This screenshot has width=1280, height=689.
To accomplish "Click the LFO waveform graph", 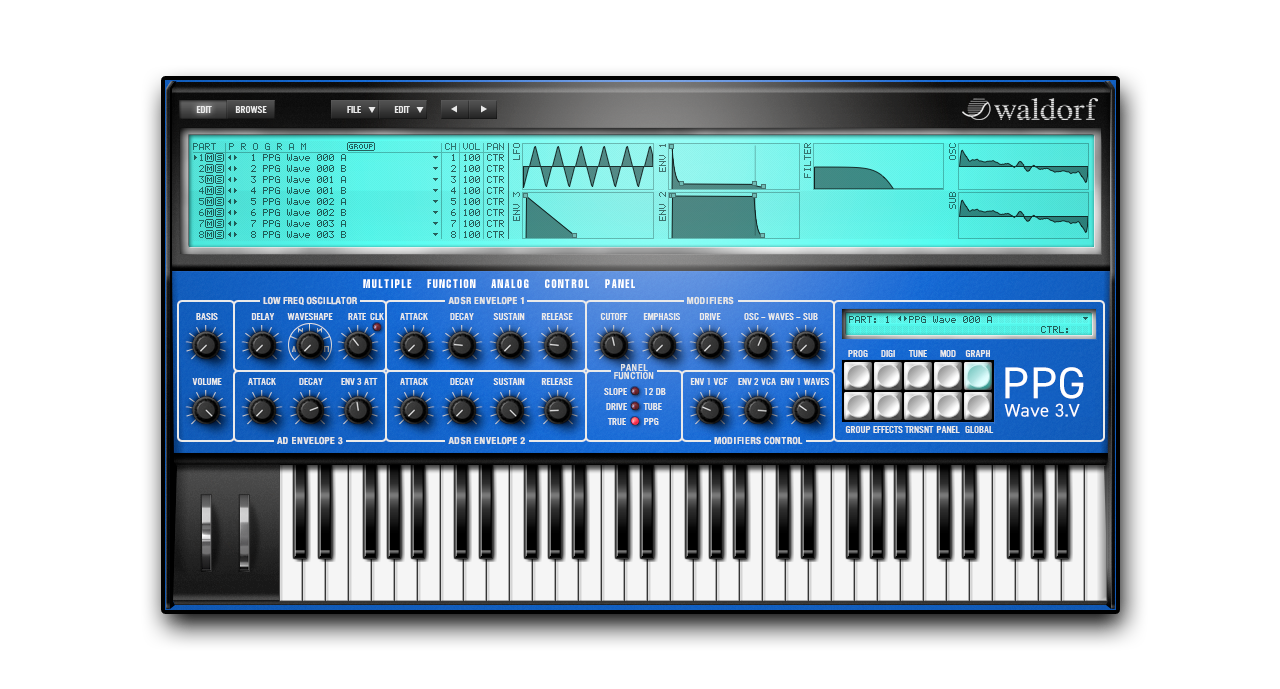I will 588,166.
